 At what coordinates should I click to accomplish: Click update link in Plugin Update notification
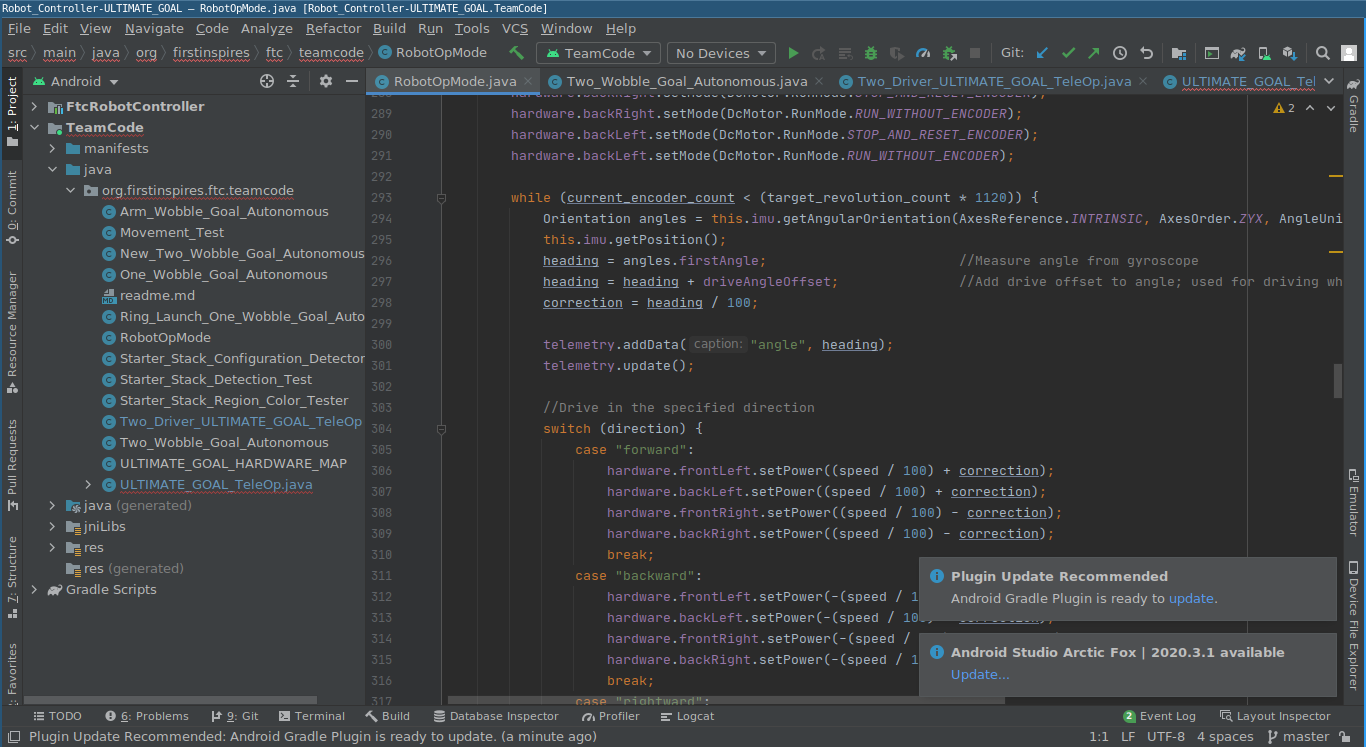(x=1191, y=598)
